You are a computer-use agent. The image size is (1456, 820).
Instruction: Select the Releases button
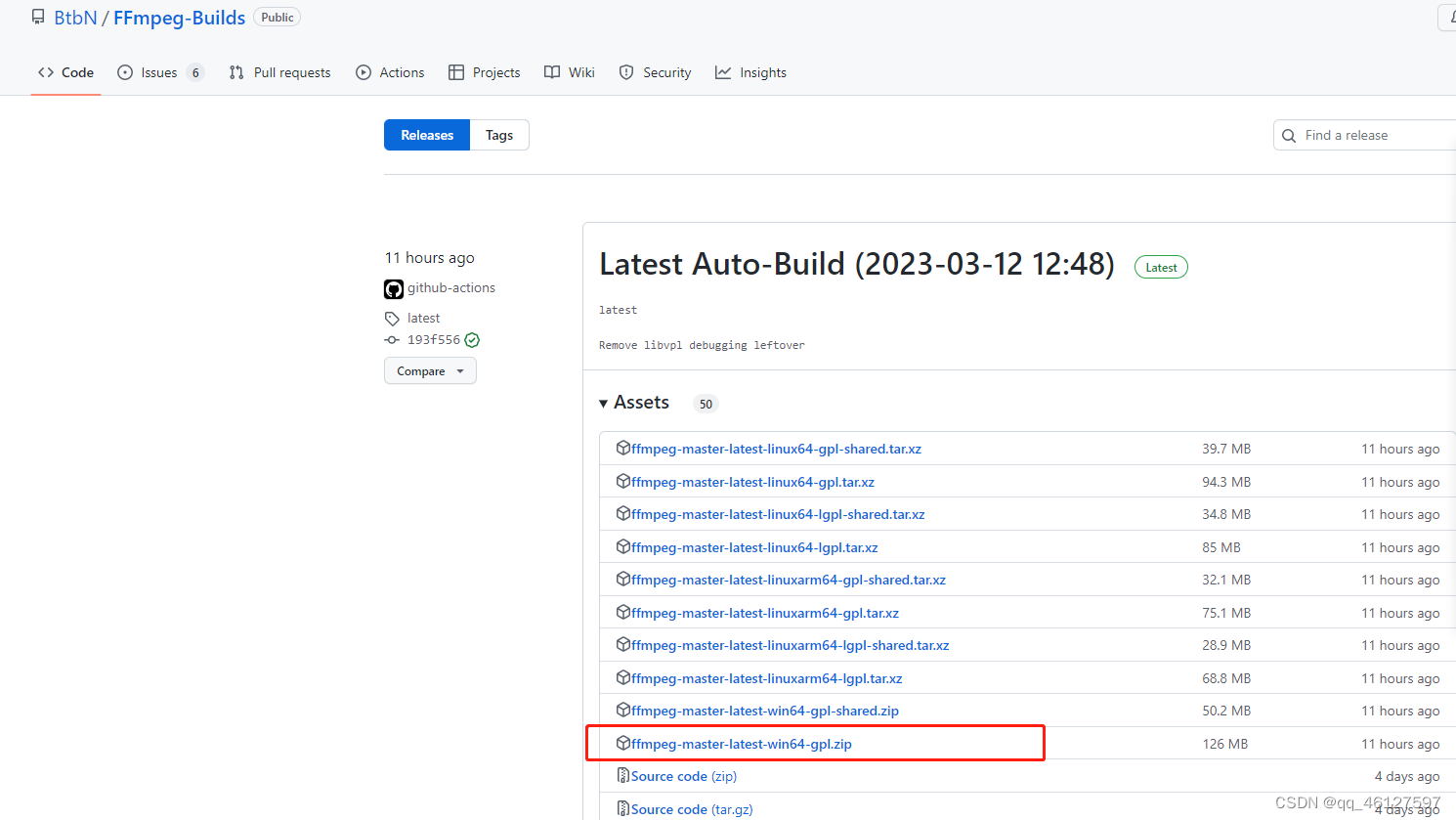(x=427, y=135)
